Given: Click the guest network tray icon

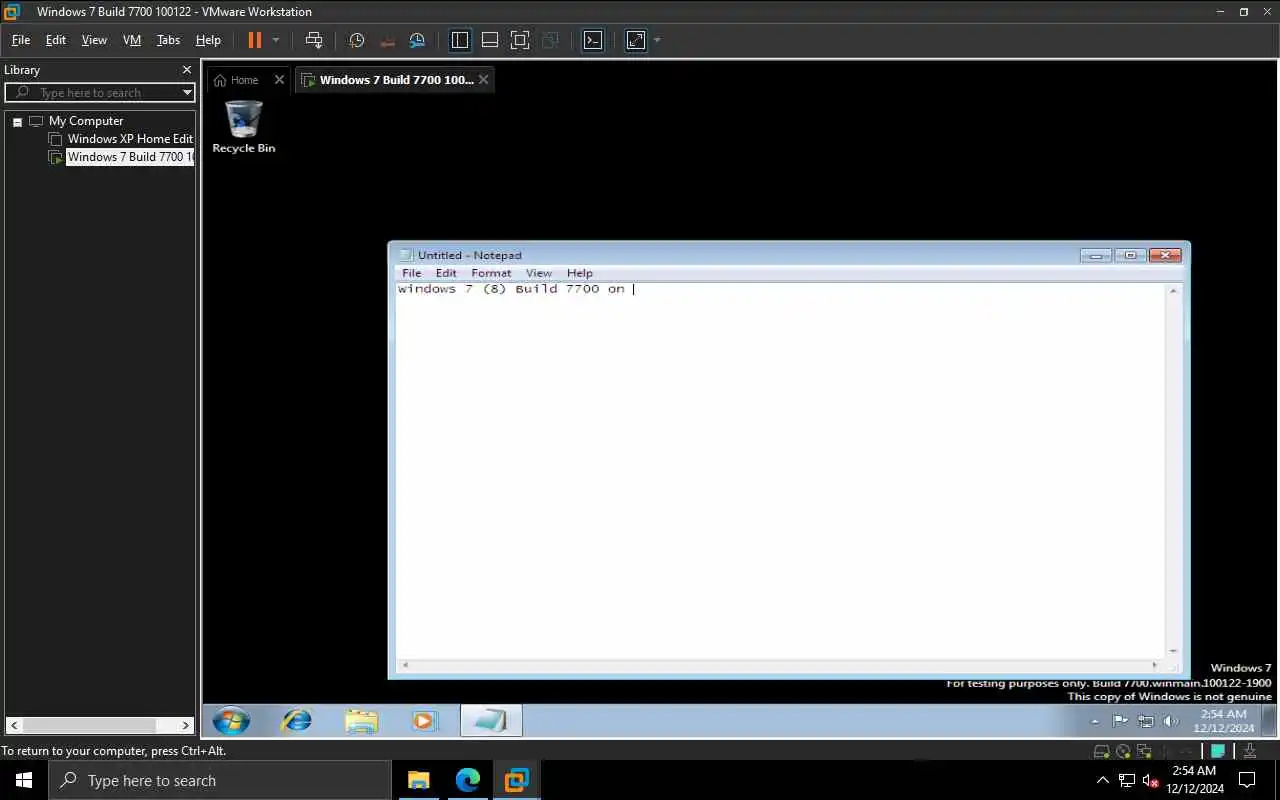Looking at the screenshot, I should click(x=1146, y=721).
